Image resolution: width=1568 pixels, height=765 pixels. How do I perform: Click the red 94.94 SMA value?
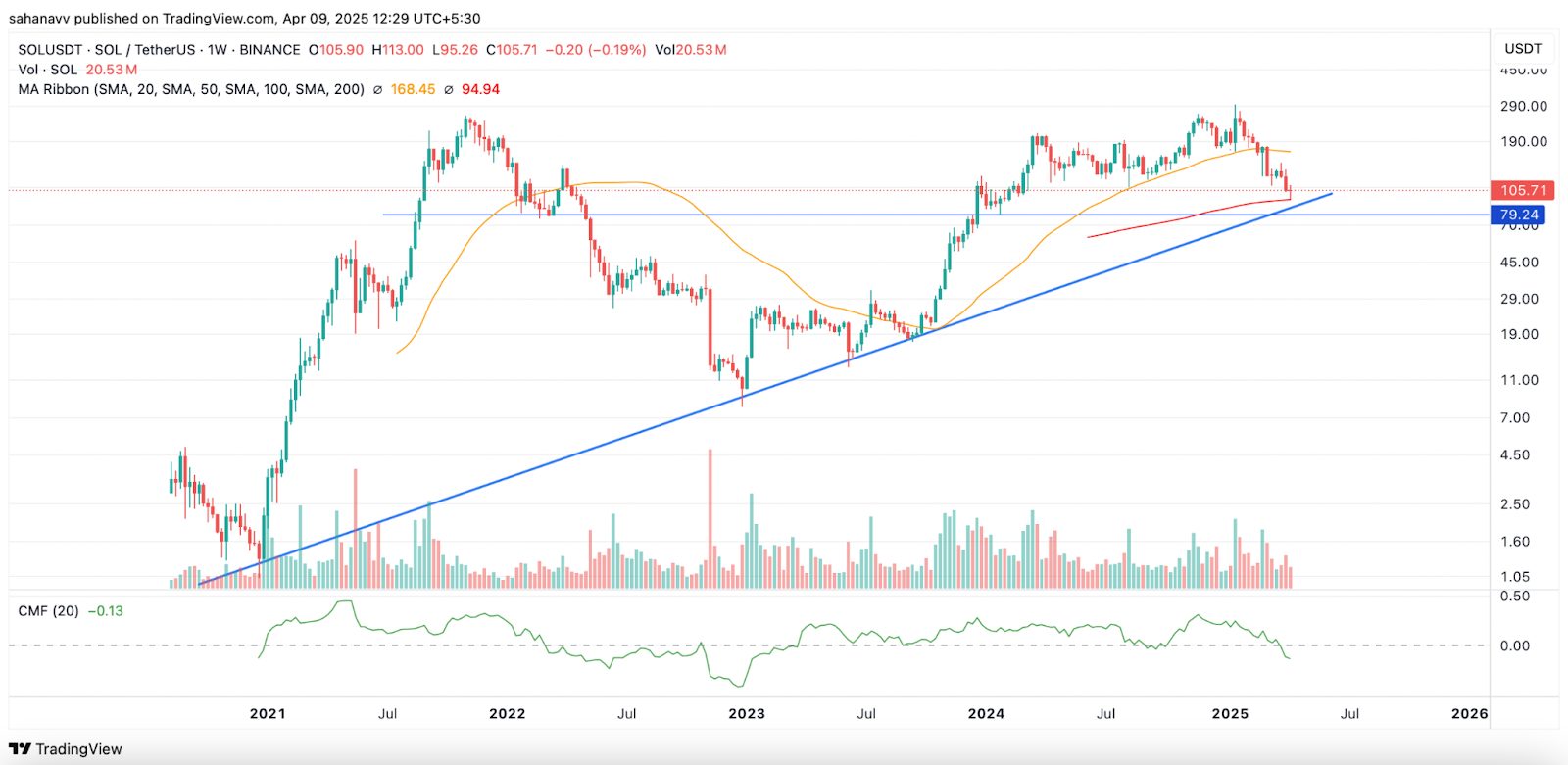pos(480,89)
